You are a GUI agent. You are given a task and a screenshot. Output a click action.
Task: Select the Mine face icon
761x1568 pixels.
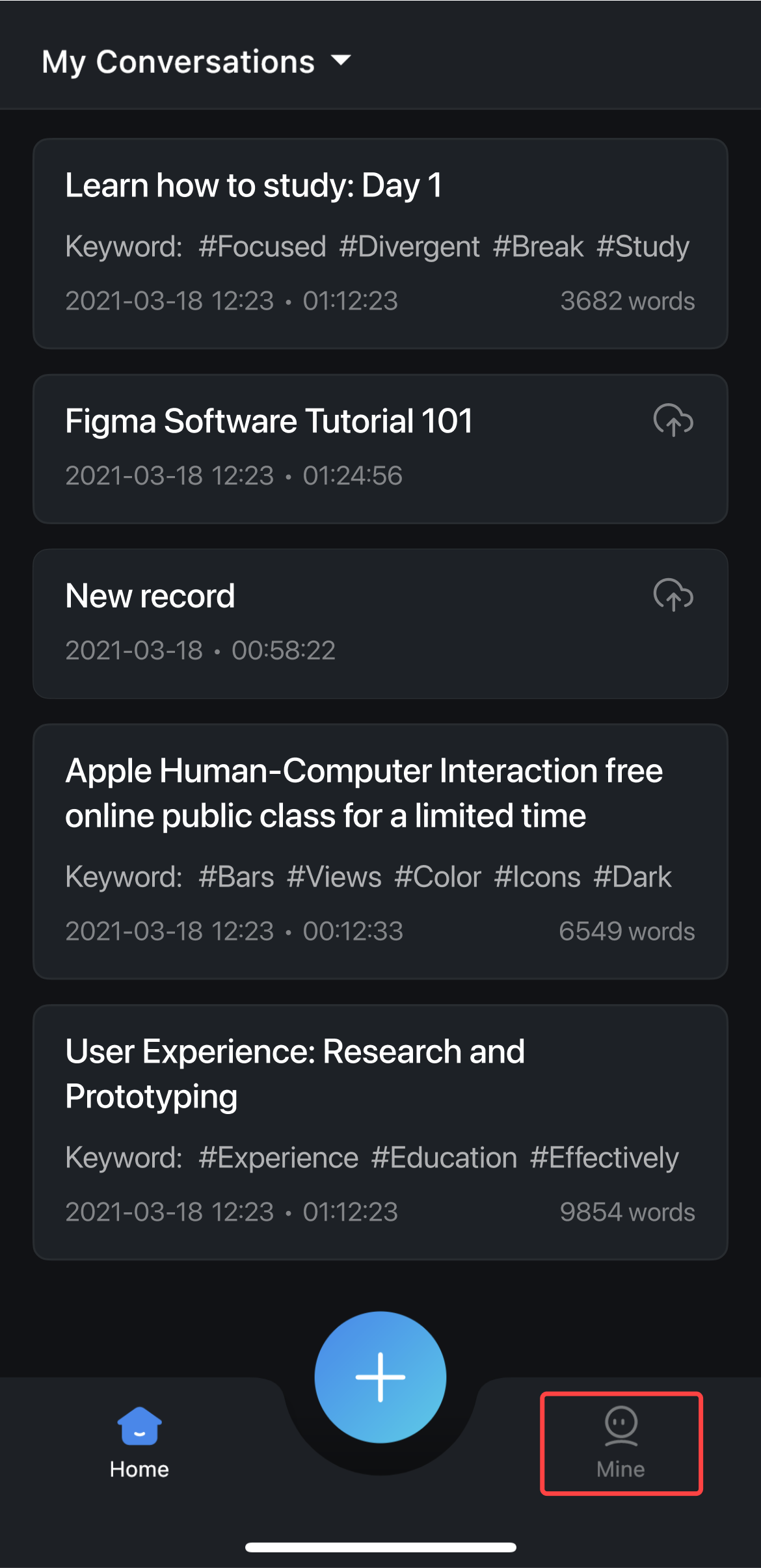pyautogui.click(x=621, y=1426)
